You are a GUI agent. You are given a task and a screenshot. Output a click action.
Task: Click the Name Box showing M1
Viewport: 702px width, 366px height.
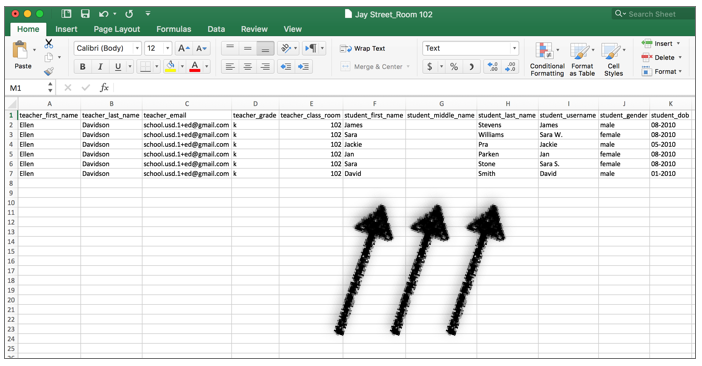tap(27, 88)
